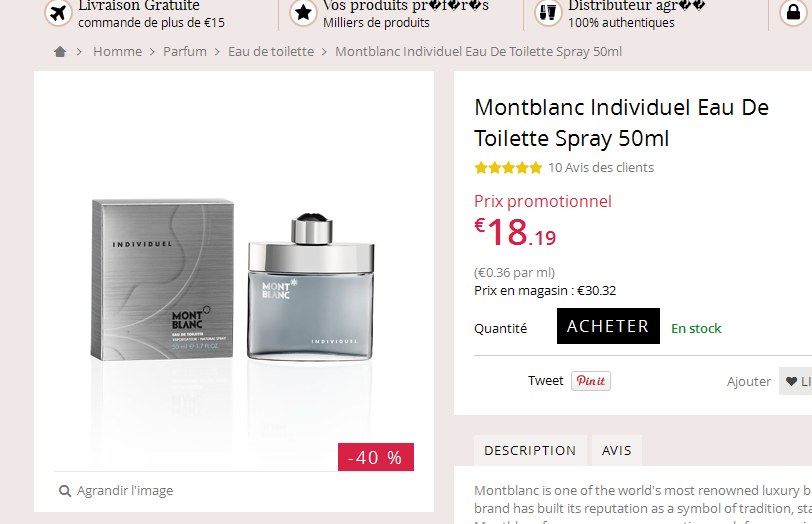The width and height of the screenshot is (812, 524).
Task: Click the star products icon
Action: coord(303,13)
